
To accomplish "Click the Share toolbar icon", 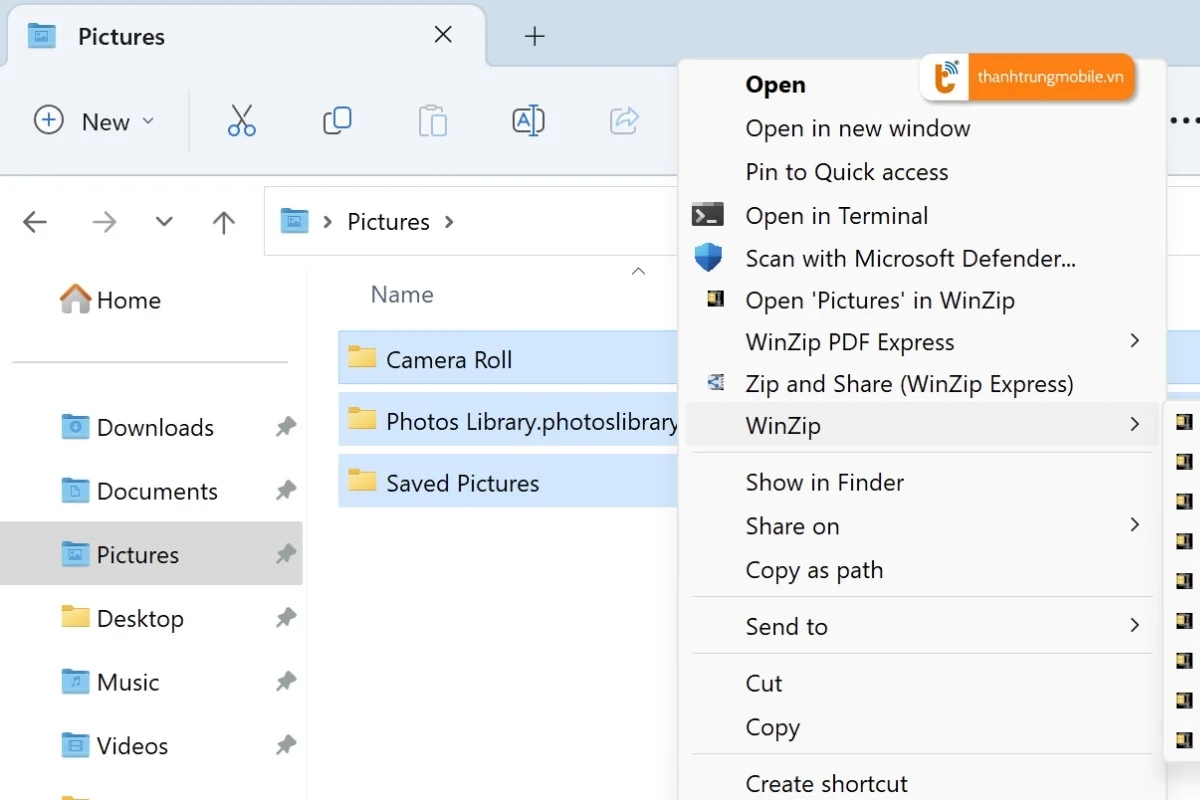I will pos(624,121).
